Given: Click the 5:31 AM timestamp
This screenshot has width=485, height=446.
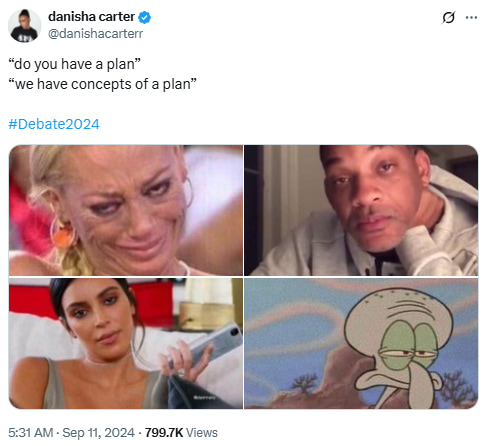Looking at the screenshot, I should coord(31,433).
